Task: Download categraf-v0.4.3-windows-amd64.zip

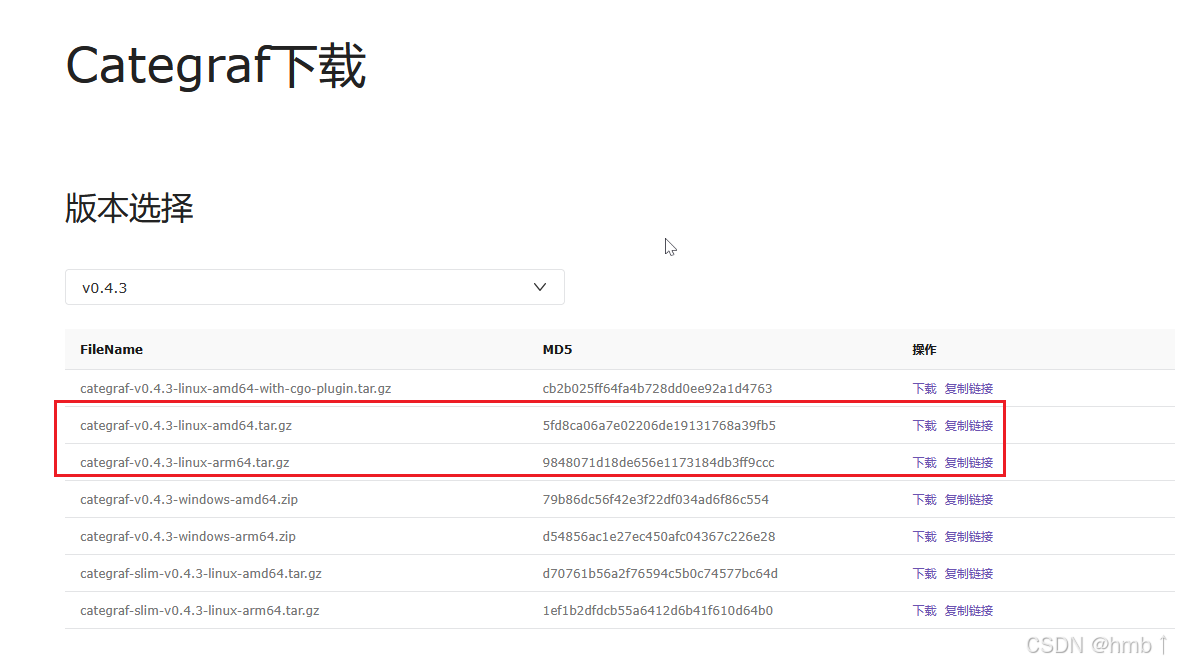Action: pyautogui.click(x=924, y=499)
